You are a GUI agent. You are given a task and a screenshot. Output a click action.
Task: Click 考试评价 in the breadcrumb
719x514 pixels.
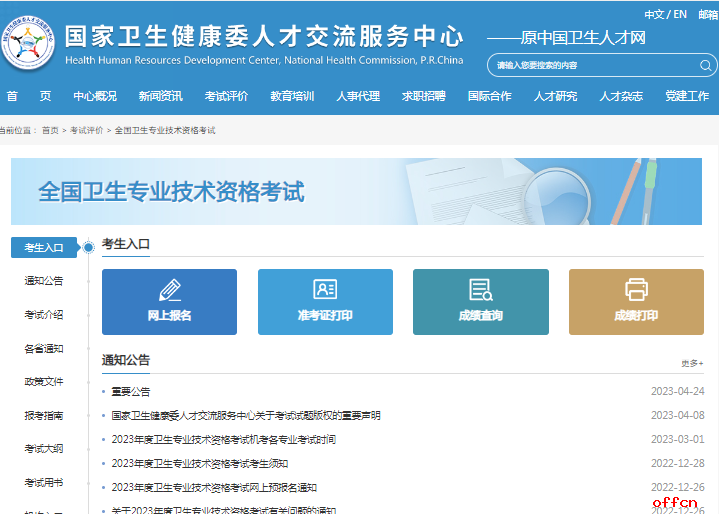coord(87,131)
